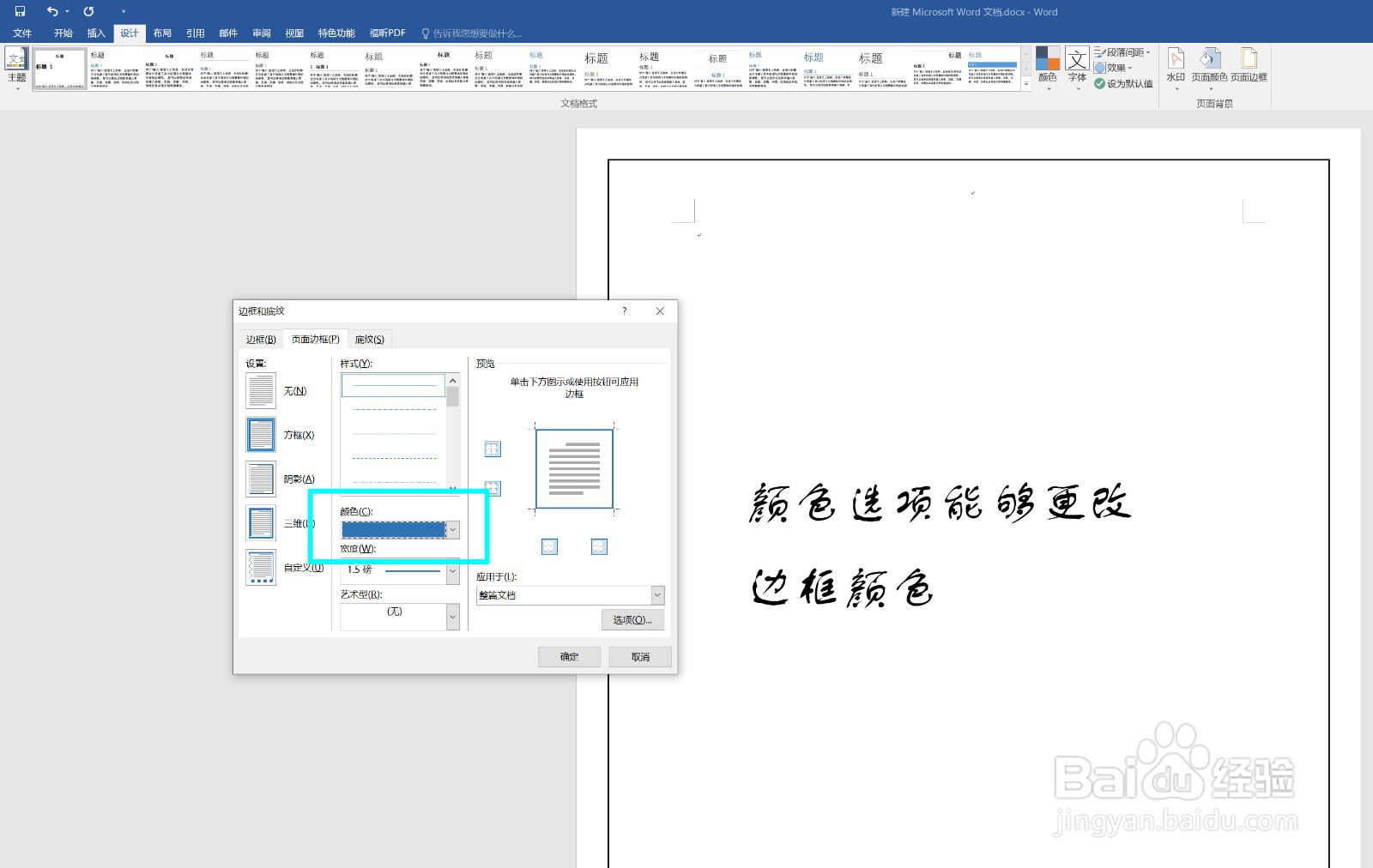Click the 样式 list scrollbar down arrow
The image size is (1373, 868).
[453, 489]
